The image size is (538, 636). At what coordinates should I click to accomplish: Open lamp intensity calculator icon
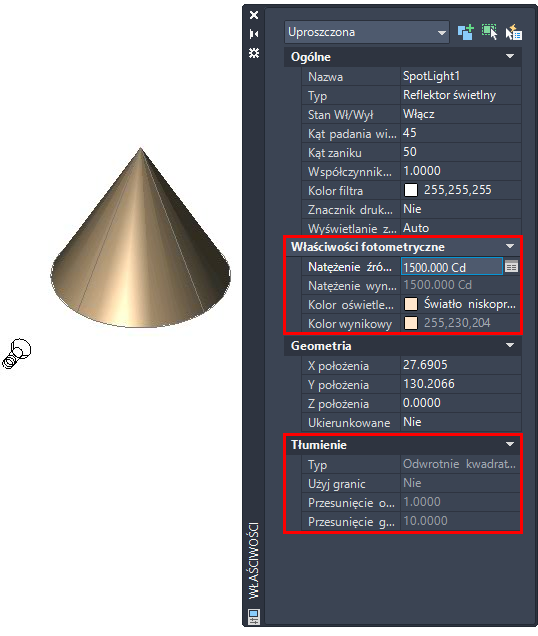pyautogui.click(x=511, y=266)
